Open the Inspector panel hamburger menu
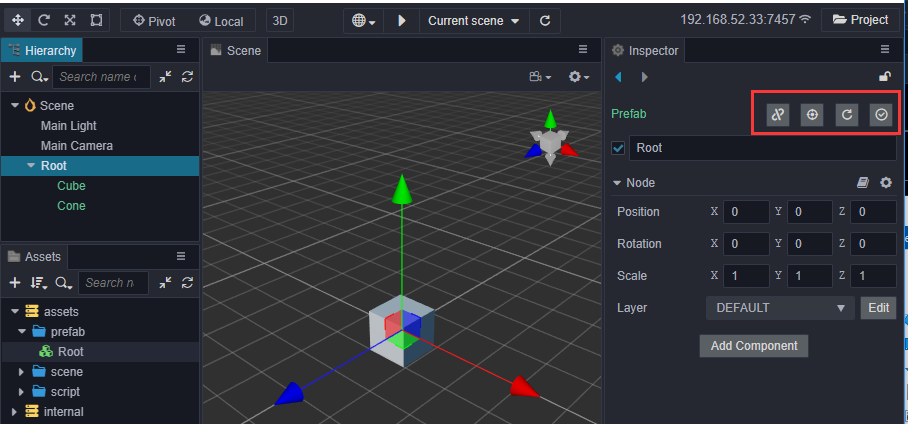The image size is (908, 424). point(885,49)
